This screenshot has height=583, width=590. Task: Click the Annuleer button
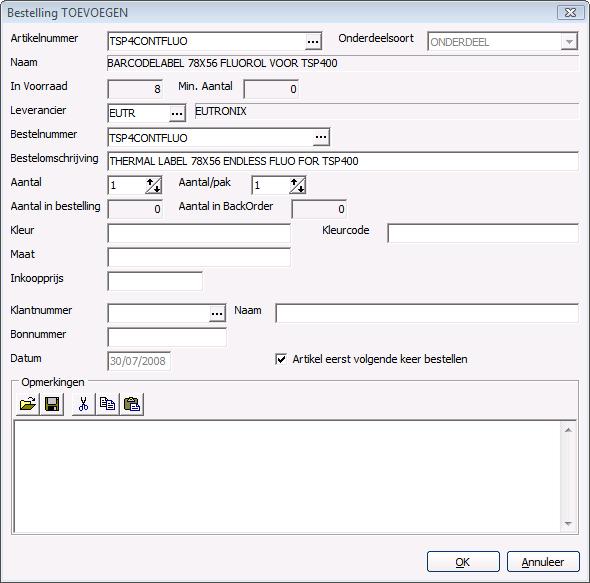pos(543,562)
